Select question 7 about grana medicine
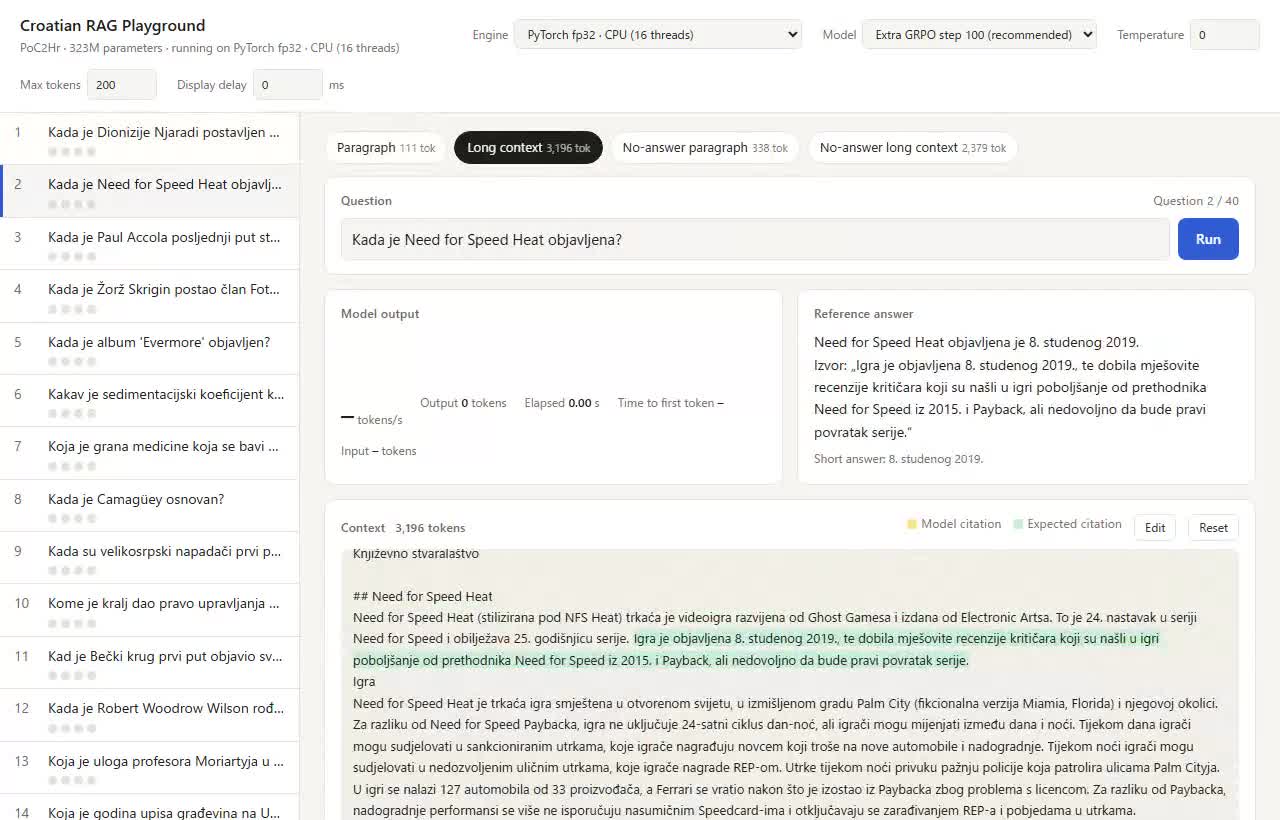Screen dimensions: 1280x820 tap(150, 453)
